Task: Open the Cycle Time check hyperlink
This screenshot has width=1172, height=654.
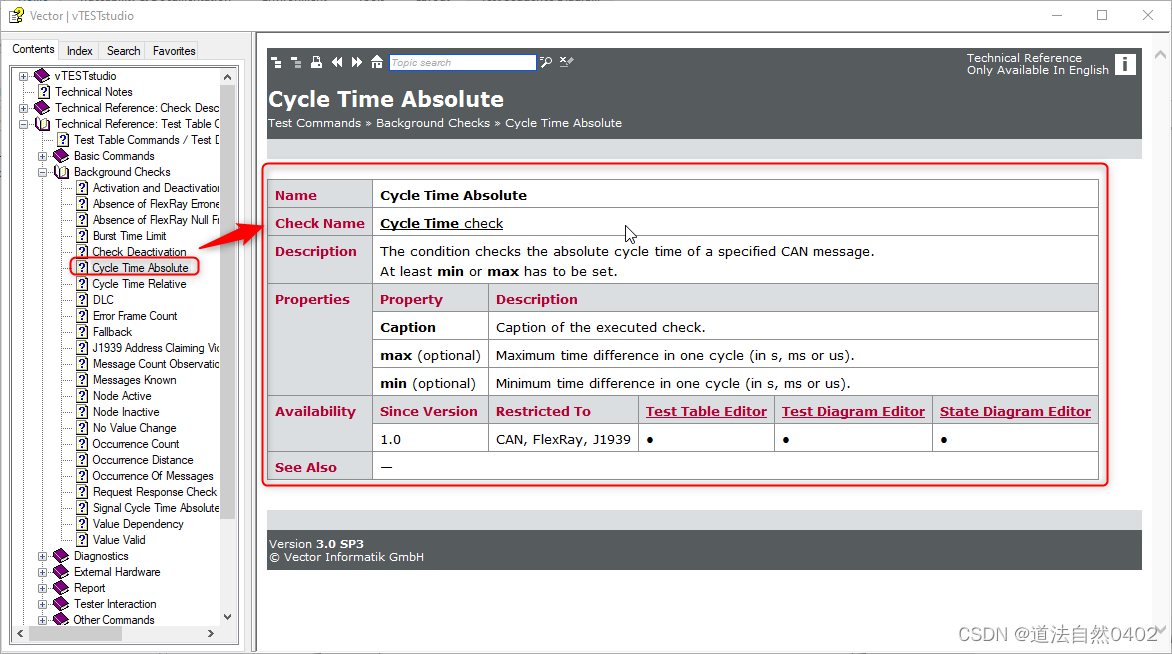Action: pyautogui.click(x=441, y=222)
